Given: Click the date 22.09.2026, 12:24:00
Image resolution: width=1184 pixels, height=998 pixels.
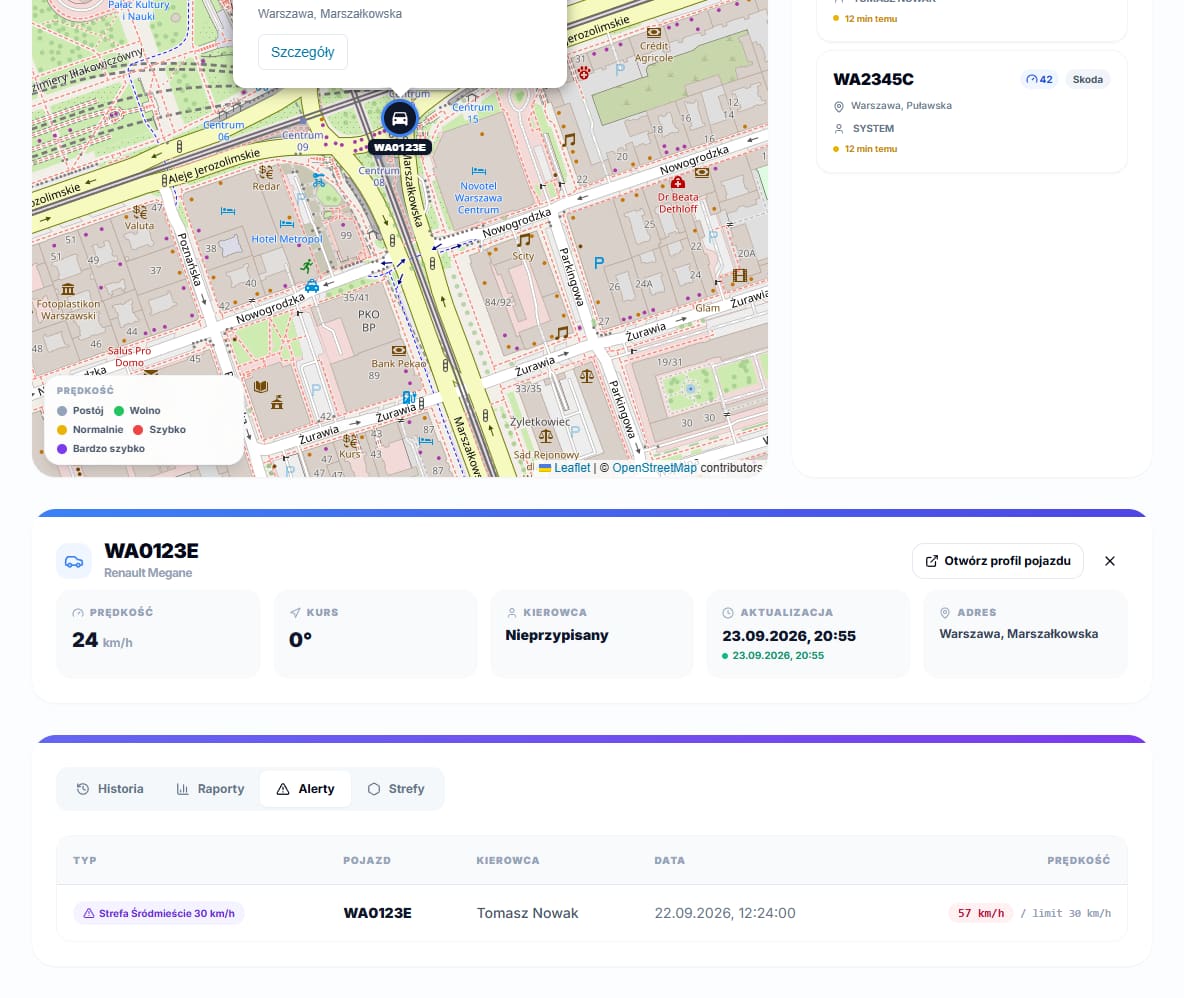Looking at the screenshot, I should click(x=725, y=913).
